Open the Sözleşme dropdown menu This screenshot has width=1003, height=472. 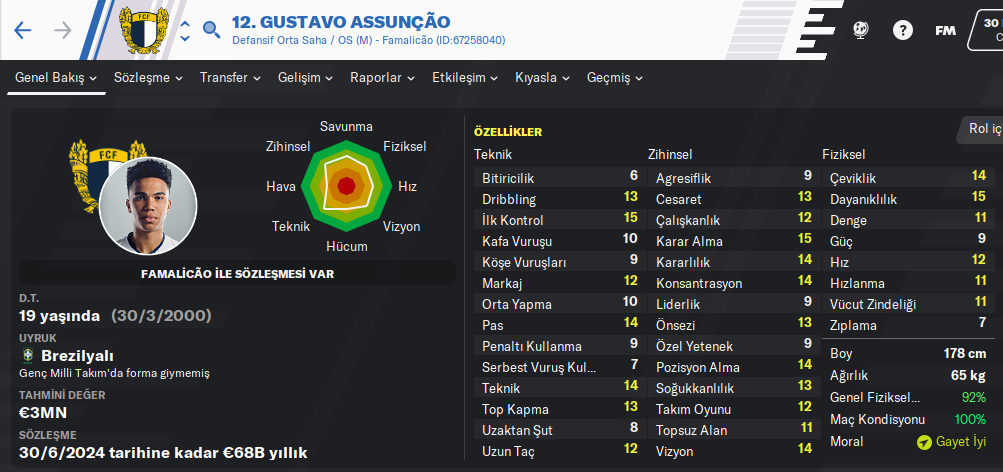(x=148, y=78)
